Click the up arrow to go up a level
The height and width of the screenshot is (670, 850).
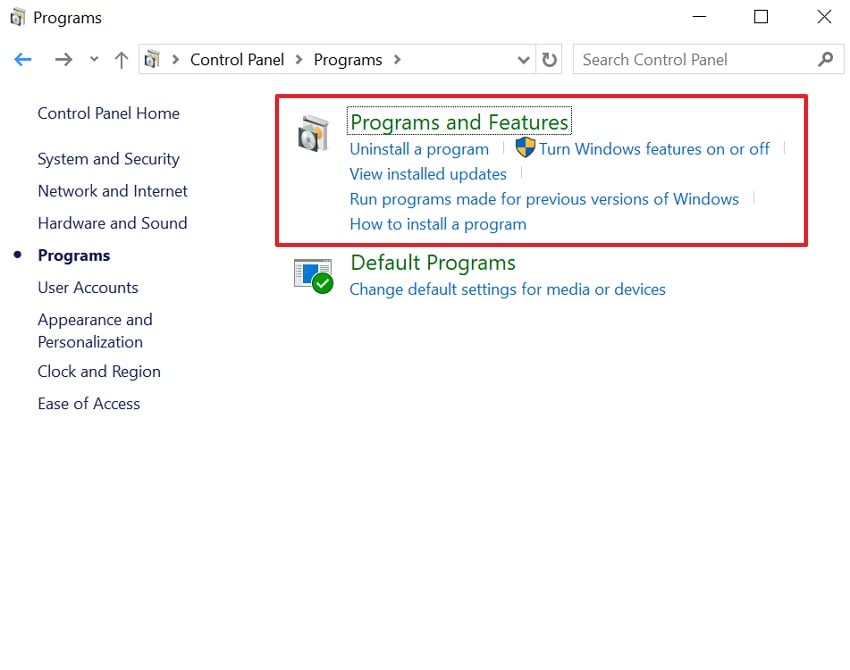point(120,59)
